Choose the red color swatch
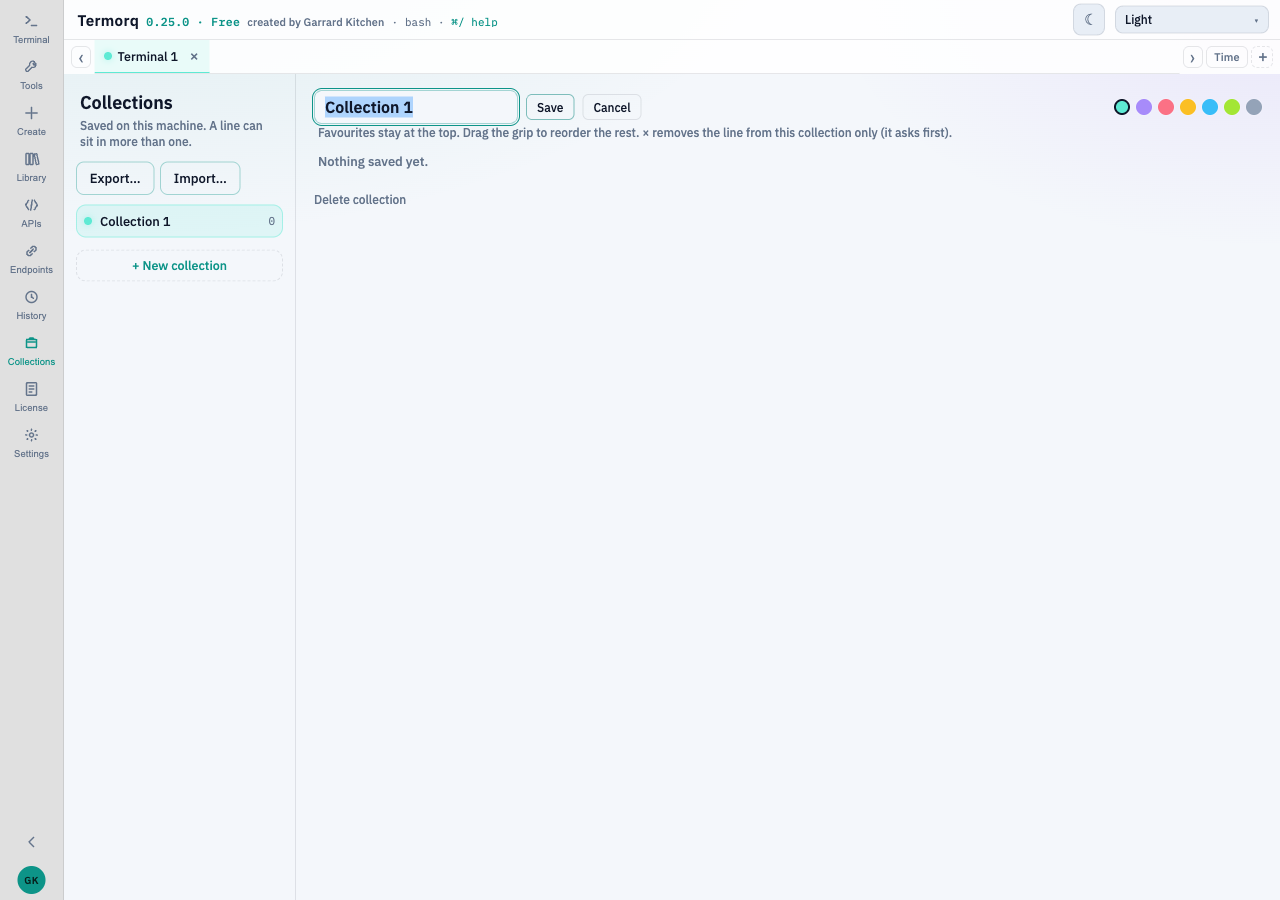The width and height of the screenshot is (1280, 900). pos(1166,107)
